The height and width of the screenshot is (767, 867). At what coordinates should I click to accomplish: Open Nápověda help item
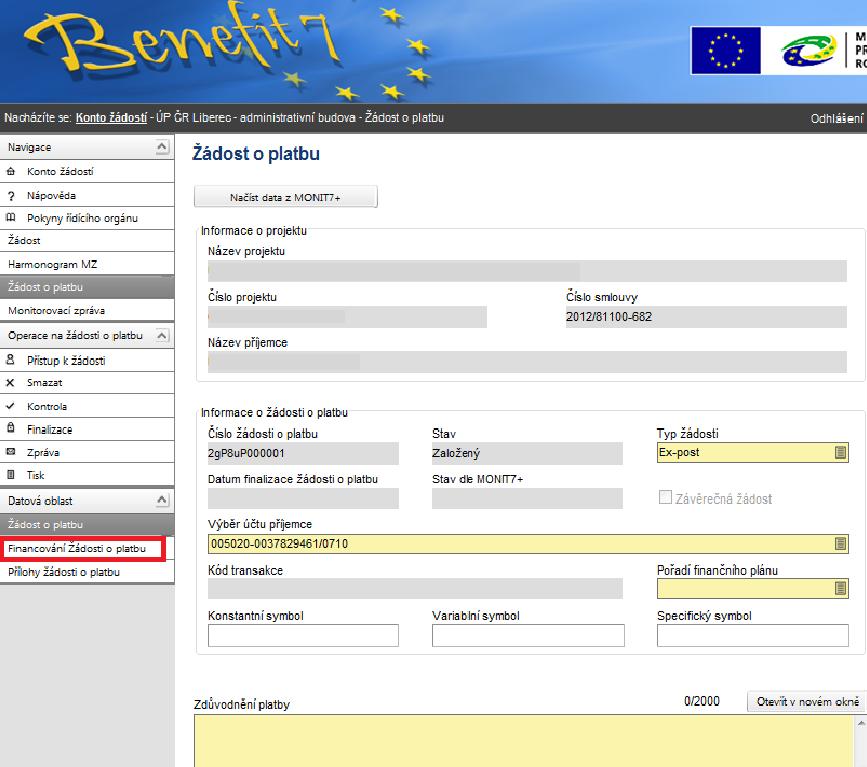click(x=87, y=195)
